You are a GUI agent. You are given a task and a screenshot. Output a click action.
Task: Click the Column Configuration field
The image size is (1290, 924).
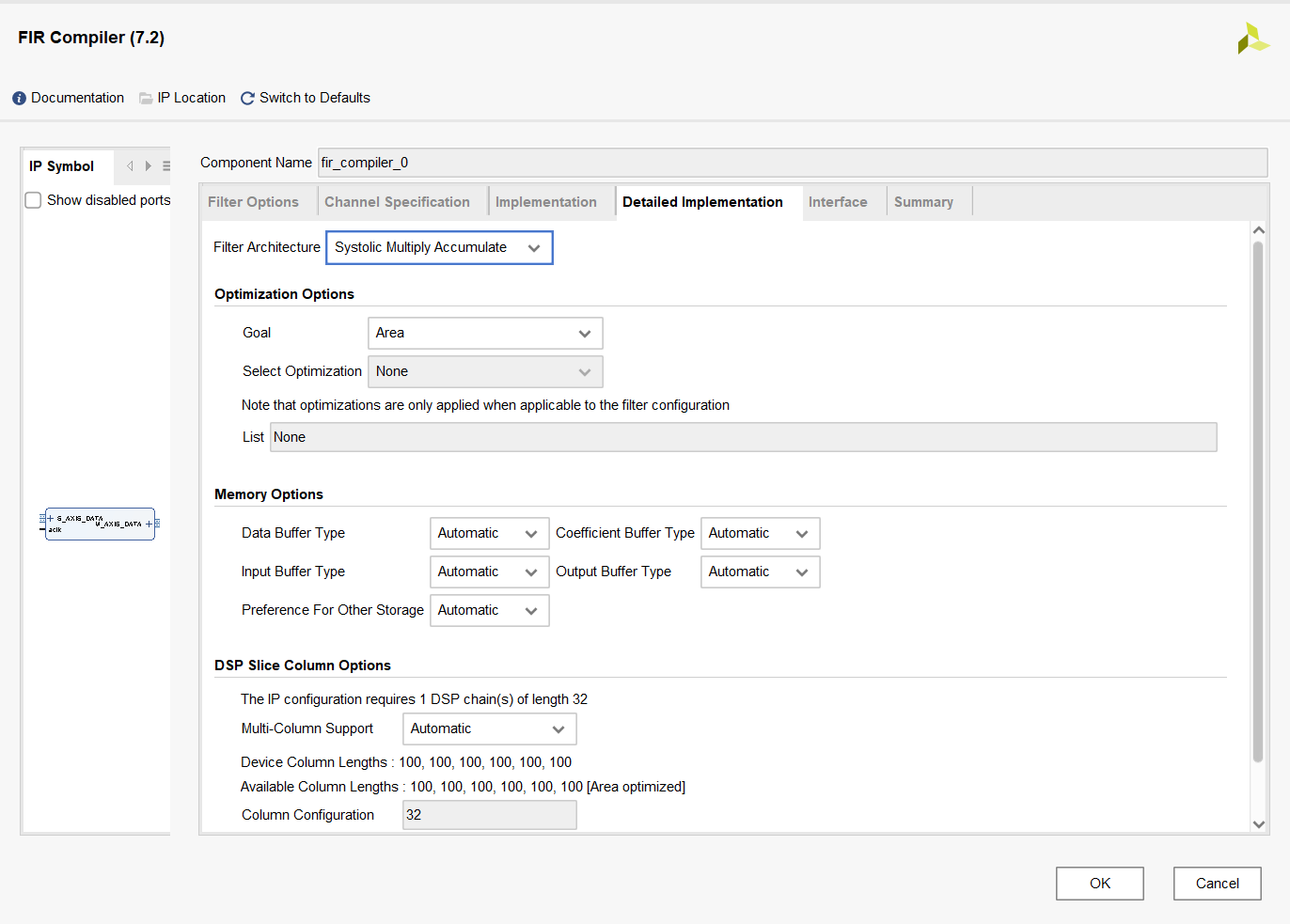490,815
